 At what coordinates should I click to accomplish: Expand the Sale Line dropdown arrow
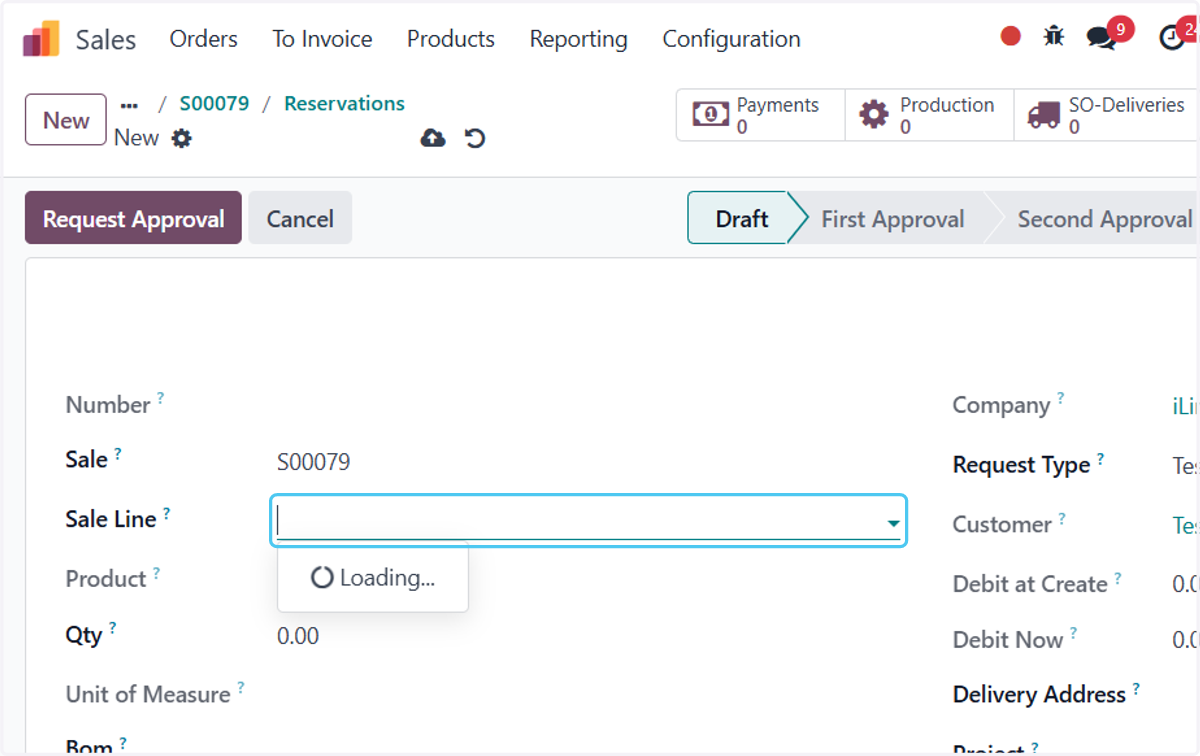pos(892,524)
